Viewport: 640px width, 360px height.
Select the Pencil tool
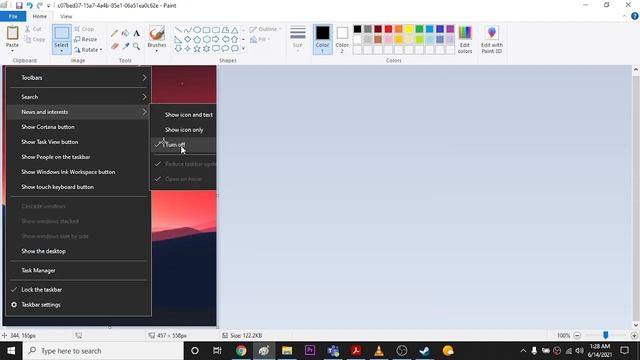pyautogui.click(x=115, y=33)
